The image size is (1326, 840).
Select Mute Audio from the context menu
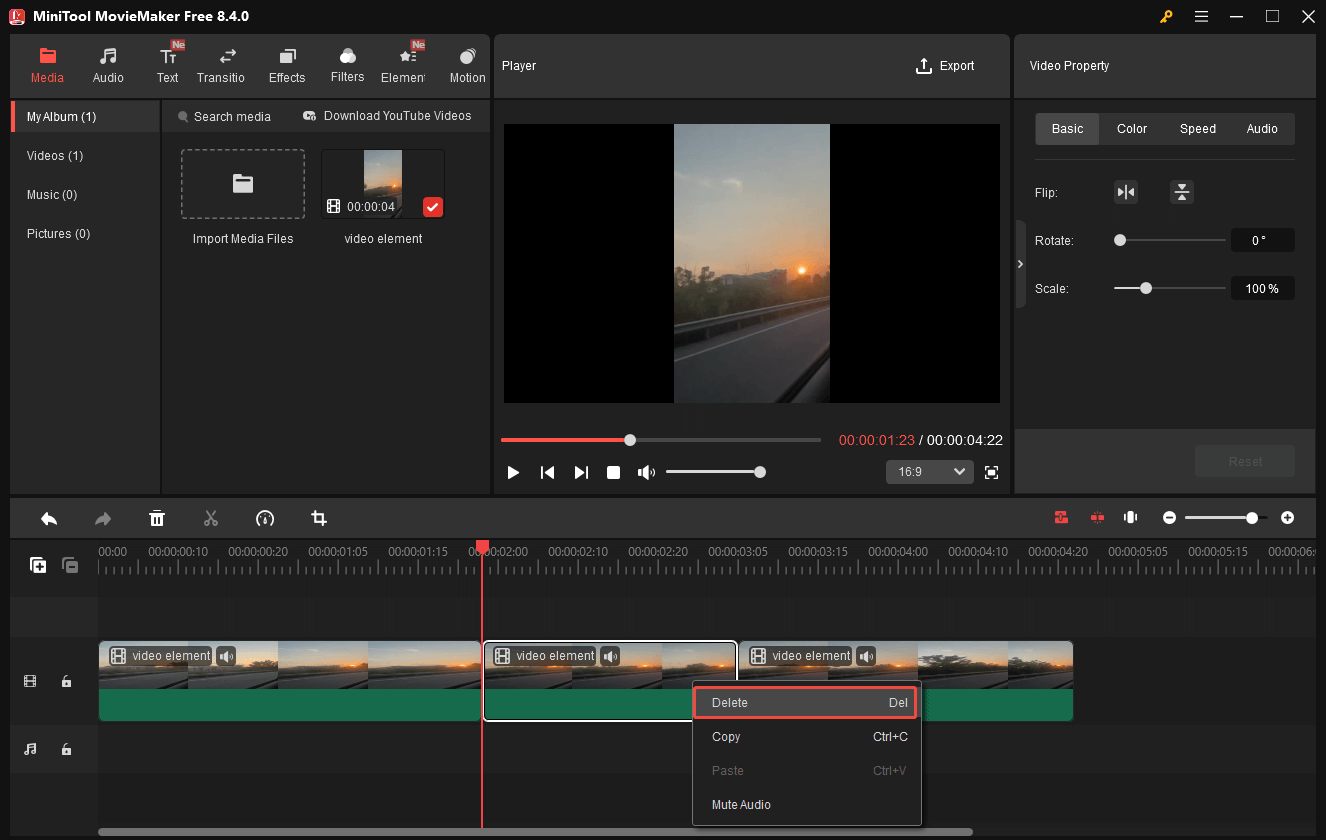click(x=741, y=804)
